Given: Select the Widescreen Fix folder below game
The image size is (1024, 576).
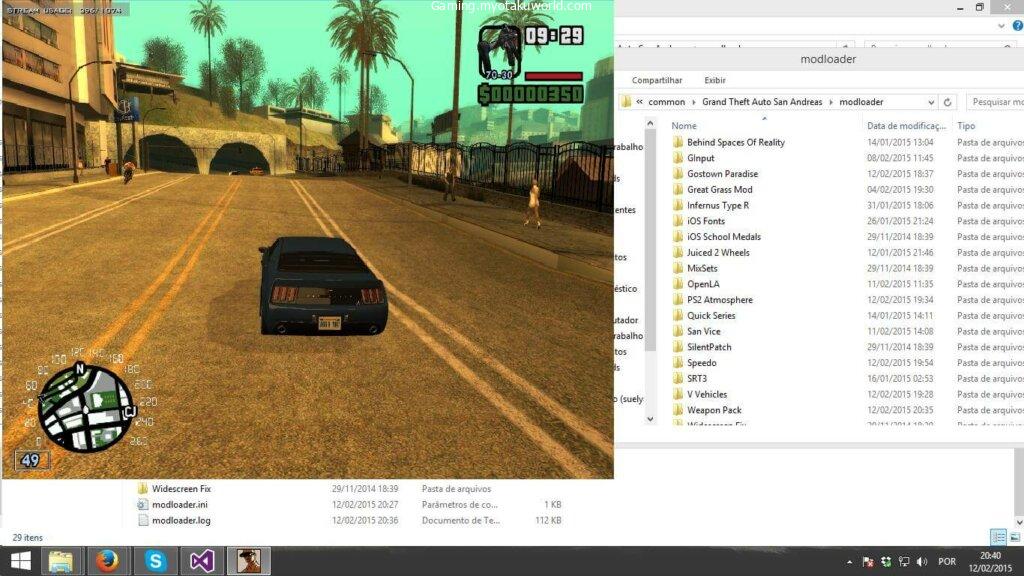Looking at the screenshot, I should point(181,488).
